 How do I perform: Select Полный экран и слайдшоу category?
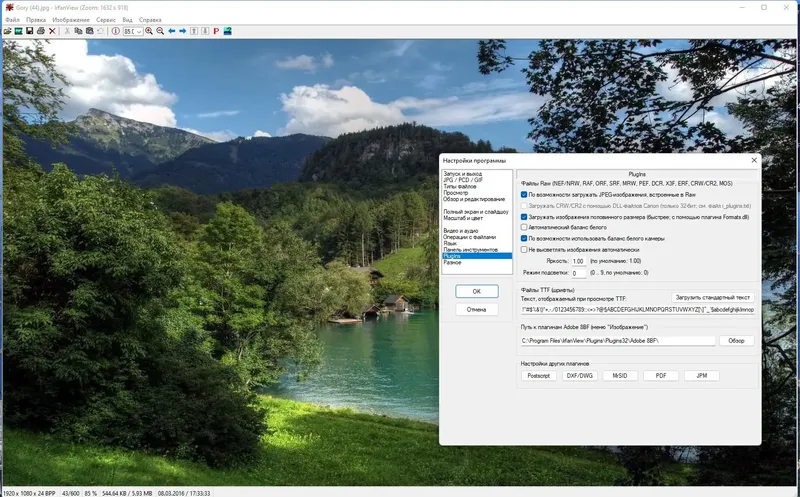click(x=477, y=212)
